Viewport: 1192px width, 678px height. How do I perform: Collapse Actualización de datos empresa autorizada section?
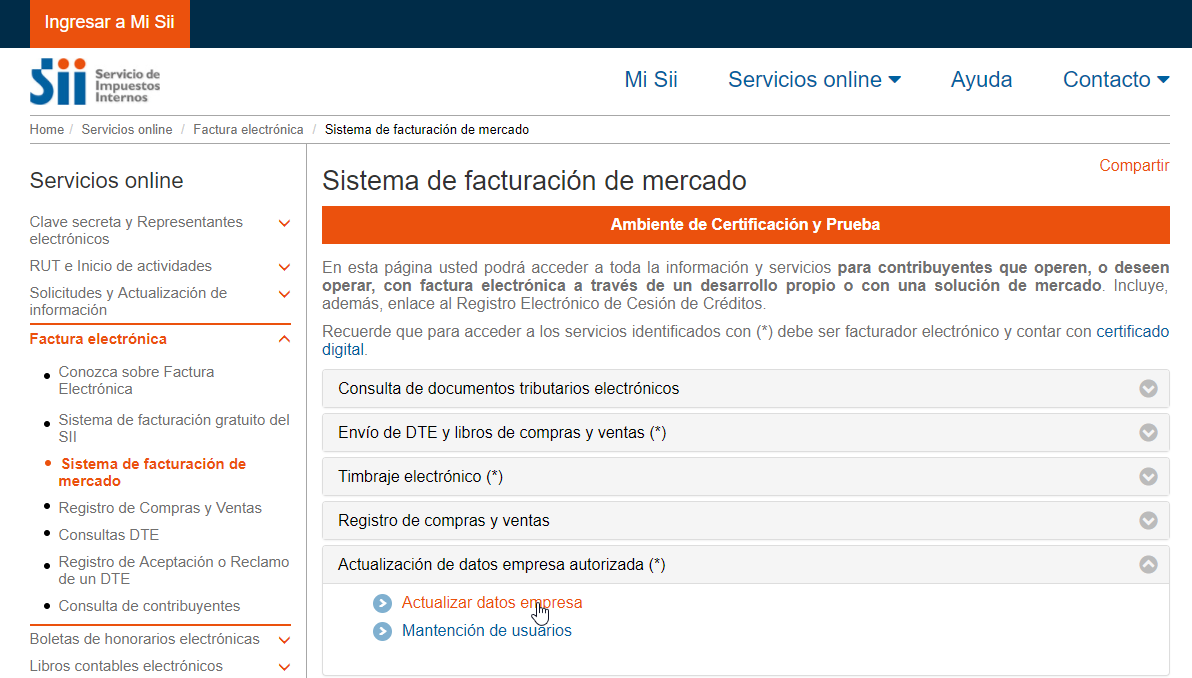(1148, 565)
